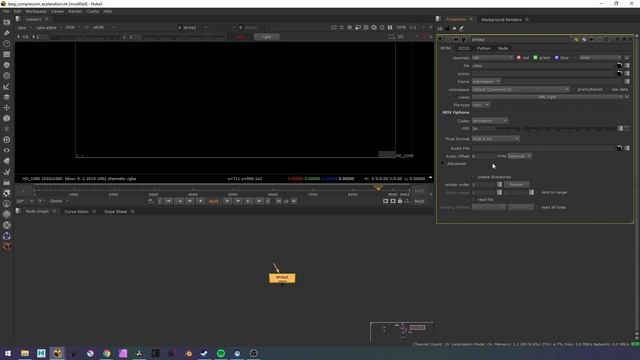Enable the premultiplied checkbox

pyautogui.click(x=574, y=89)
